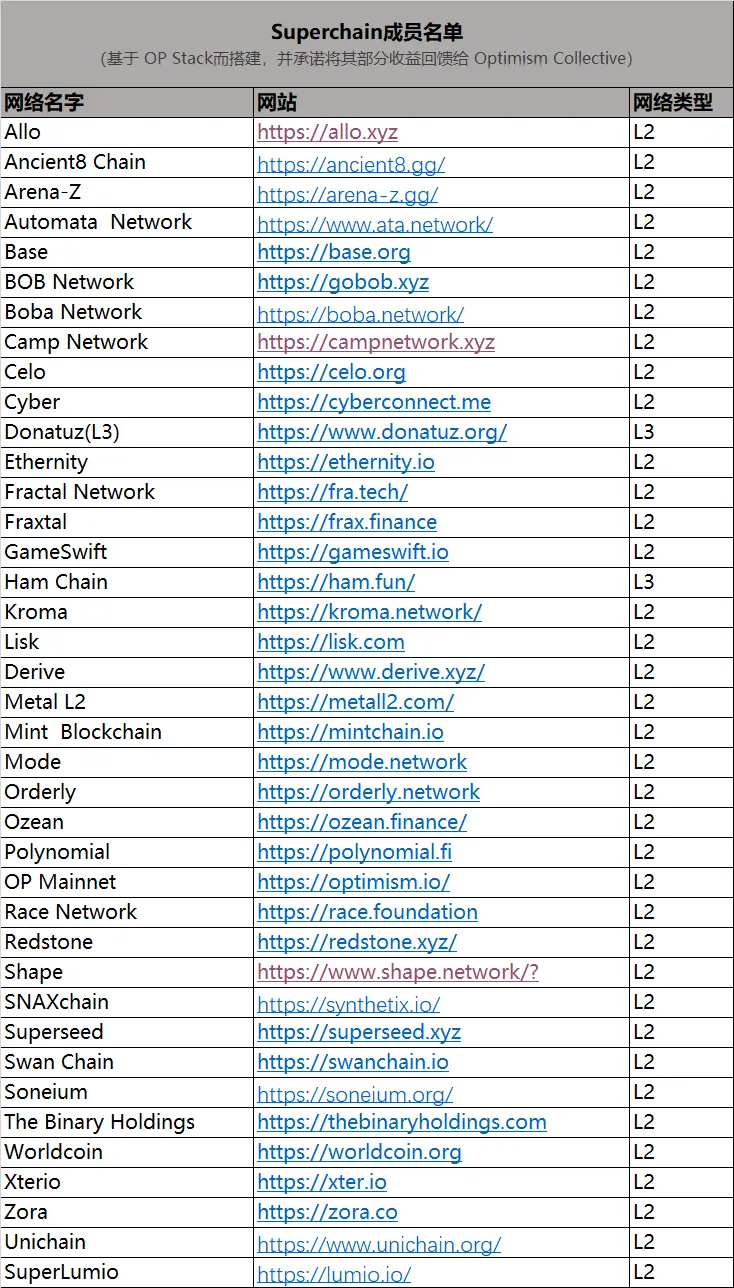Click the https://frax.finance link
Screen dimensions: 734x1288
coord(346,522)
